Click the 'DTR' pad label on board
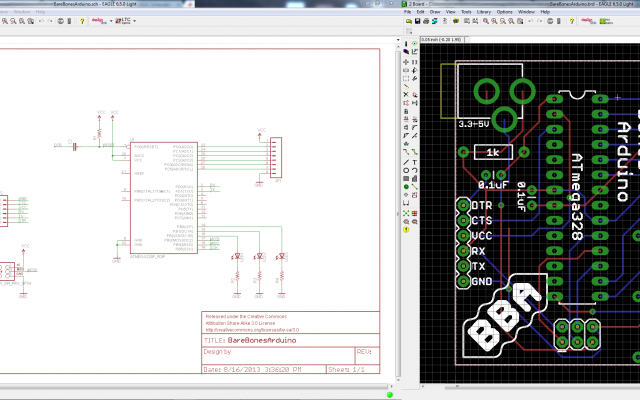This screenshot has height=400, width=640. [482, 205]
